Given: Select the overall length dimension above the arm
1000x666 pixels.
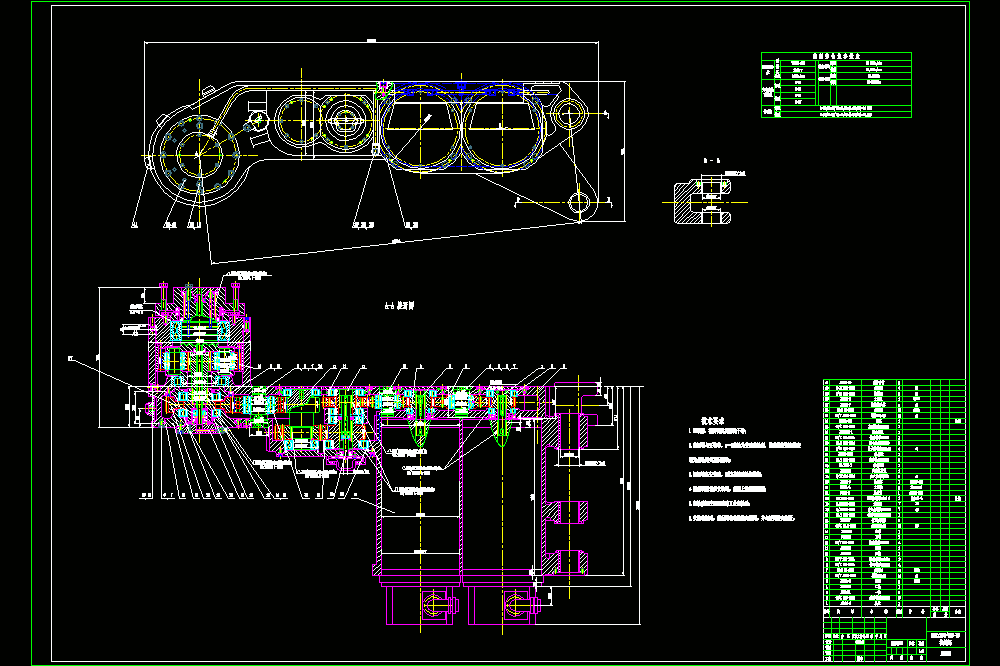Looking at the screenshot, I should tap(371, 42).
